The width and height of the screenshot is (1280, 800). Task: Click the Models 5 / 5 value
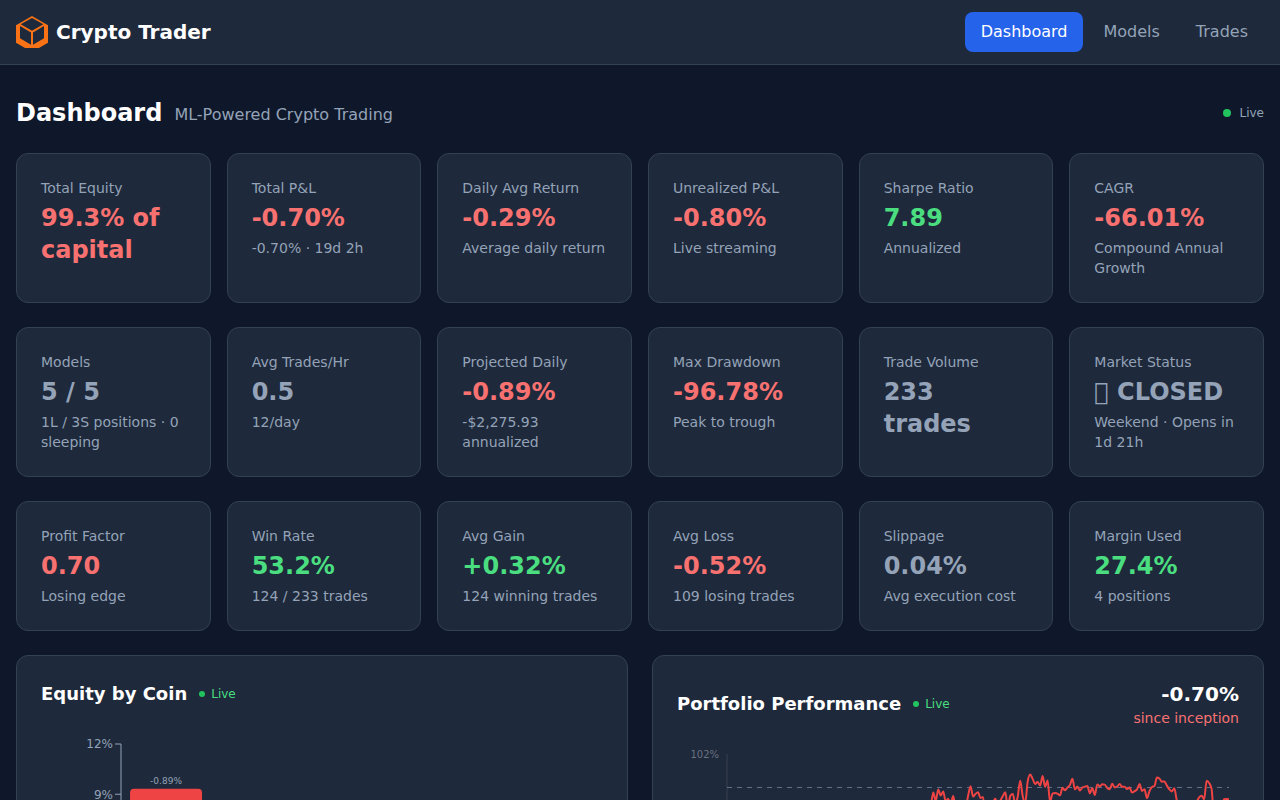(x=70, y=392)
